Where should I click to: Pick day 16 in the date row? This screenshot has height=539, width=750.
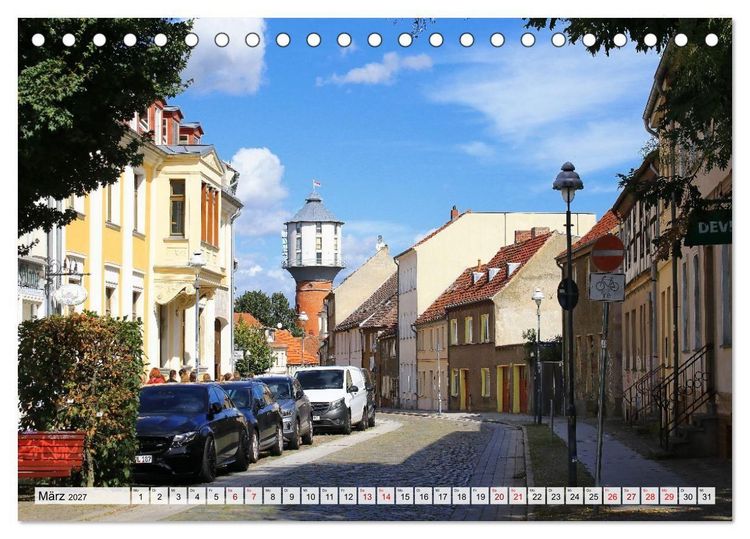pyautogui.click(x=423, y=495)
